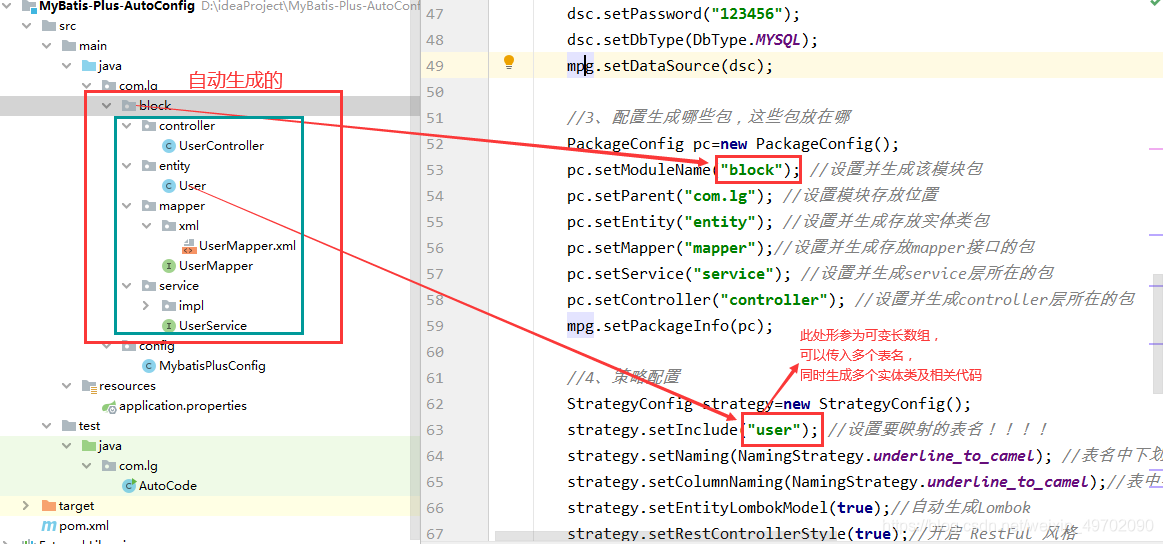This screenshot has height=544, width=1163.
Task: Click the target folder icon
Action: (49, 506)
